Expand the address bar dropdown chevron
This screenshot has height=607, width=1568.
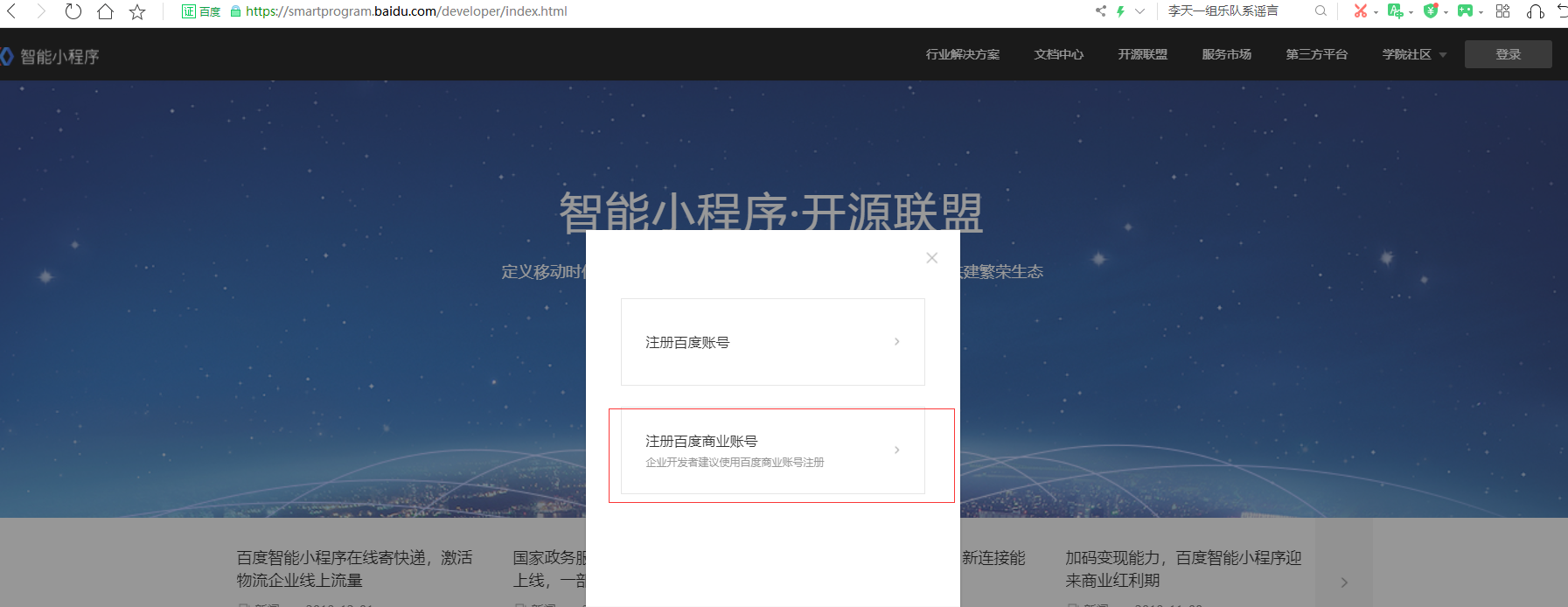pos(1139,11)
